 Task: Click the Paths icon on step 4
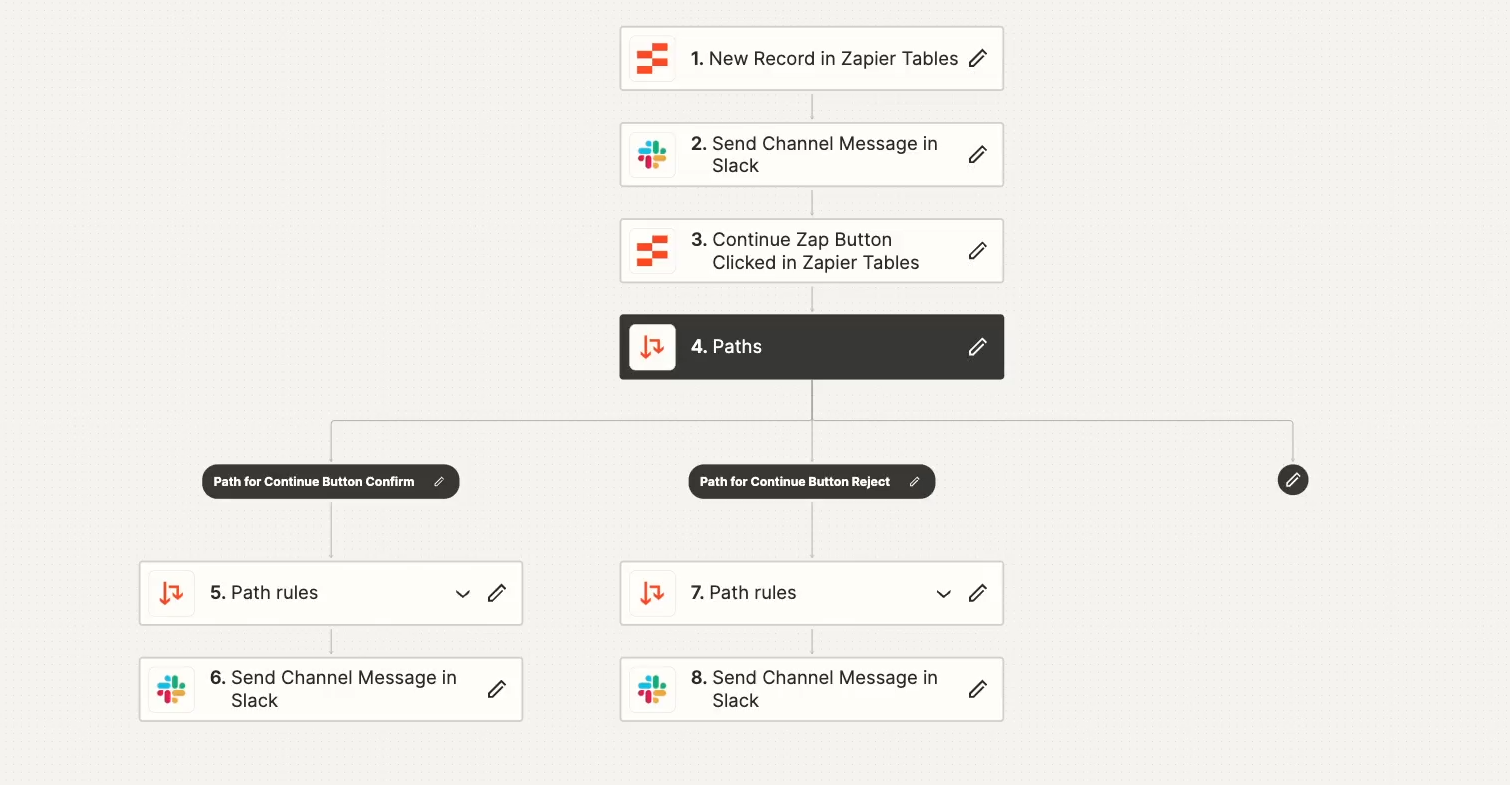[652, 347]
